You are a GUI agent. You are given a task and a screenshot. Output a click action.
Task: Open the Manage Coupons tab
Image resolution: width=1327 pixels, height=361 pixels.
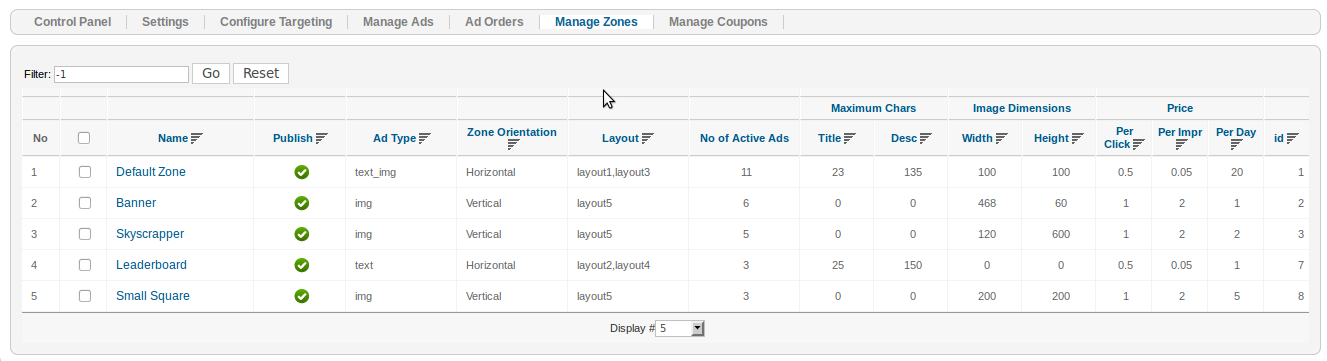click(x=718, y=21)
